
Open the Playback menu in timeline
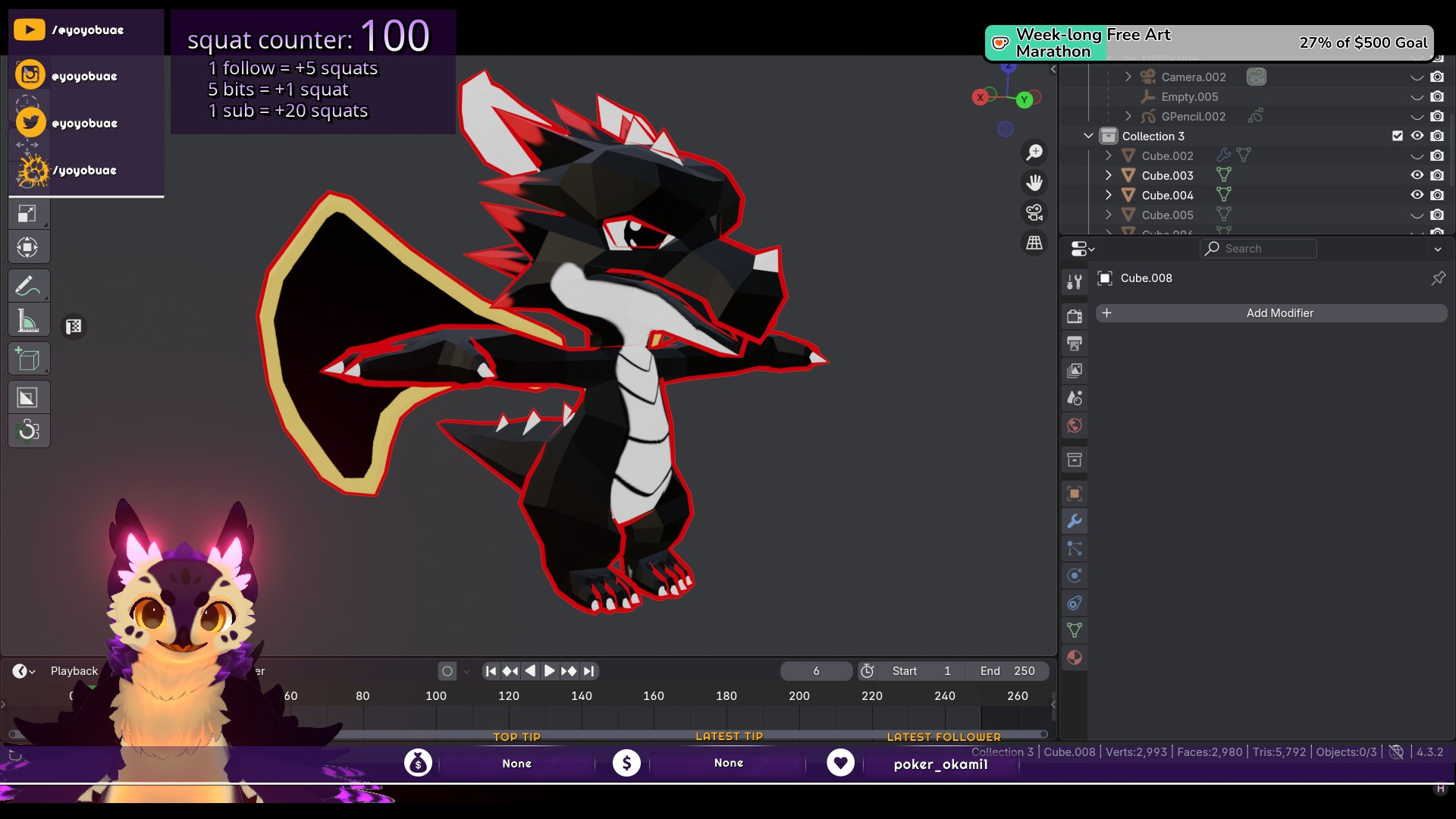click(74, 671)
